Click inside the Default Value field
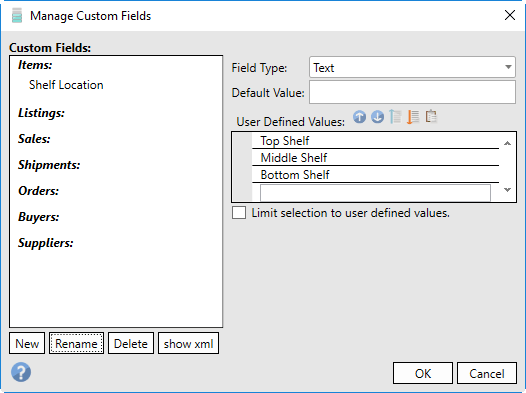This screenshot has width=526, height=393. coord(412,92)
